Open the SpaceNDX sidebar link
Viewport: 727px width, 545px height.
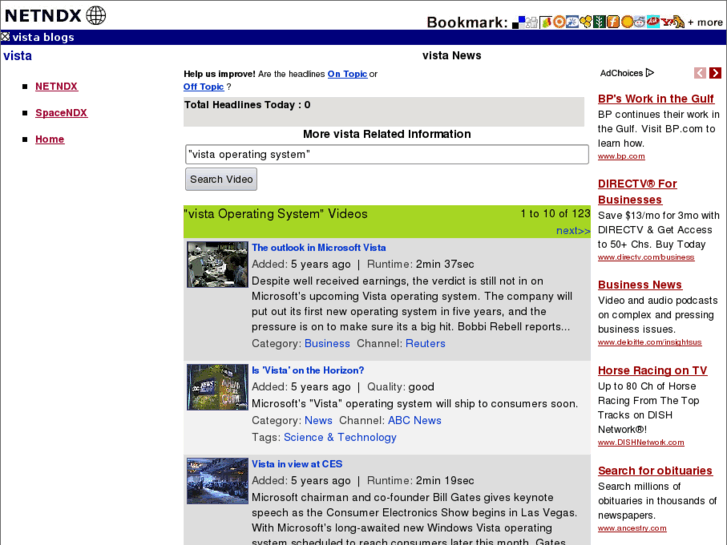tap(61, 113)
